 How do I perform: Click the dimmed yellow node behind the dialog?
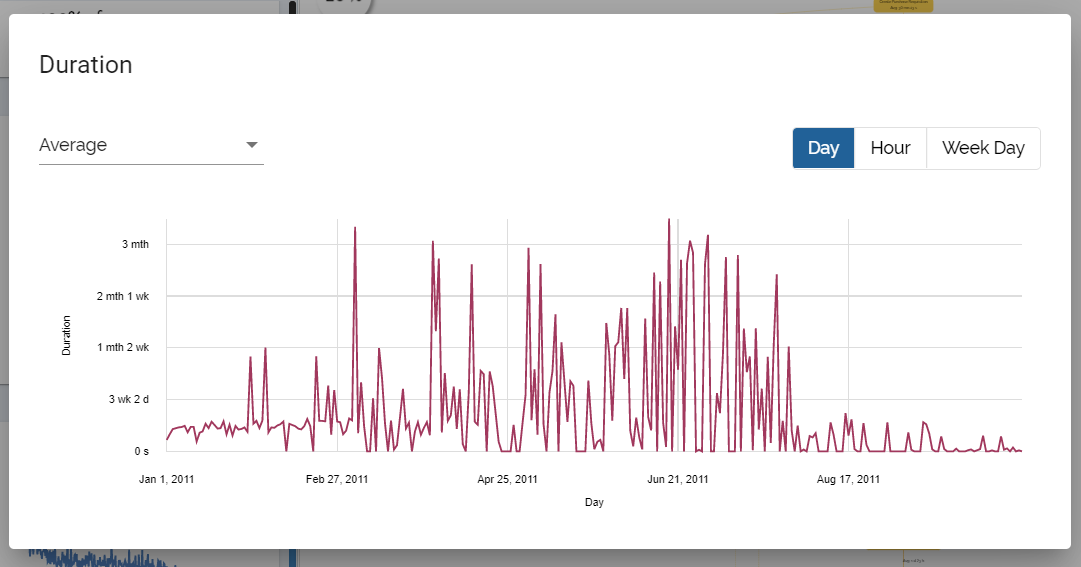tap(903, 5)
